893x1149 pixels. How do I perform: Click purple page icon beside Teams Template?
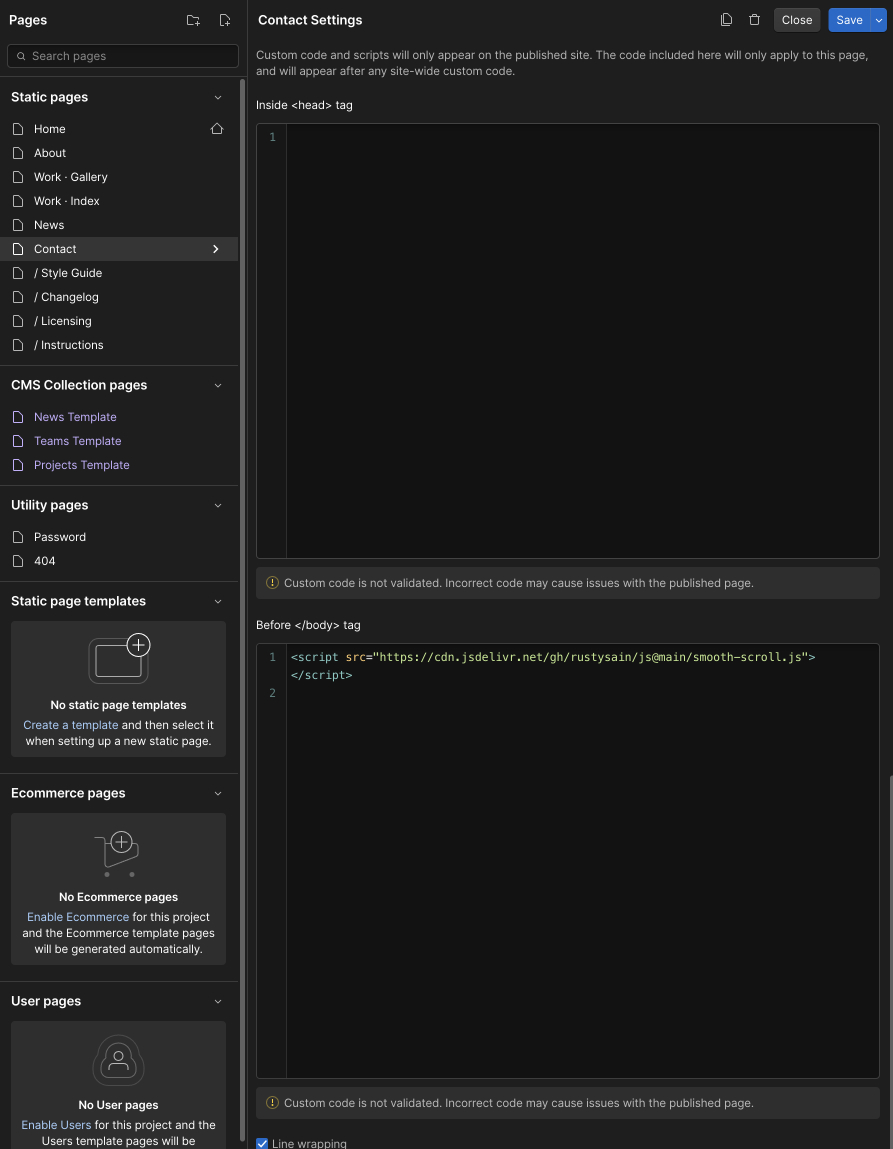click(x=18, y=441)
